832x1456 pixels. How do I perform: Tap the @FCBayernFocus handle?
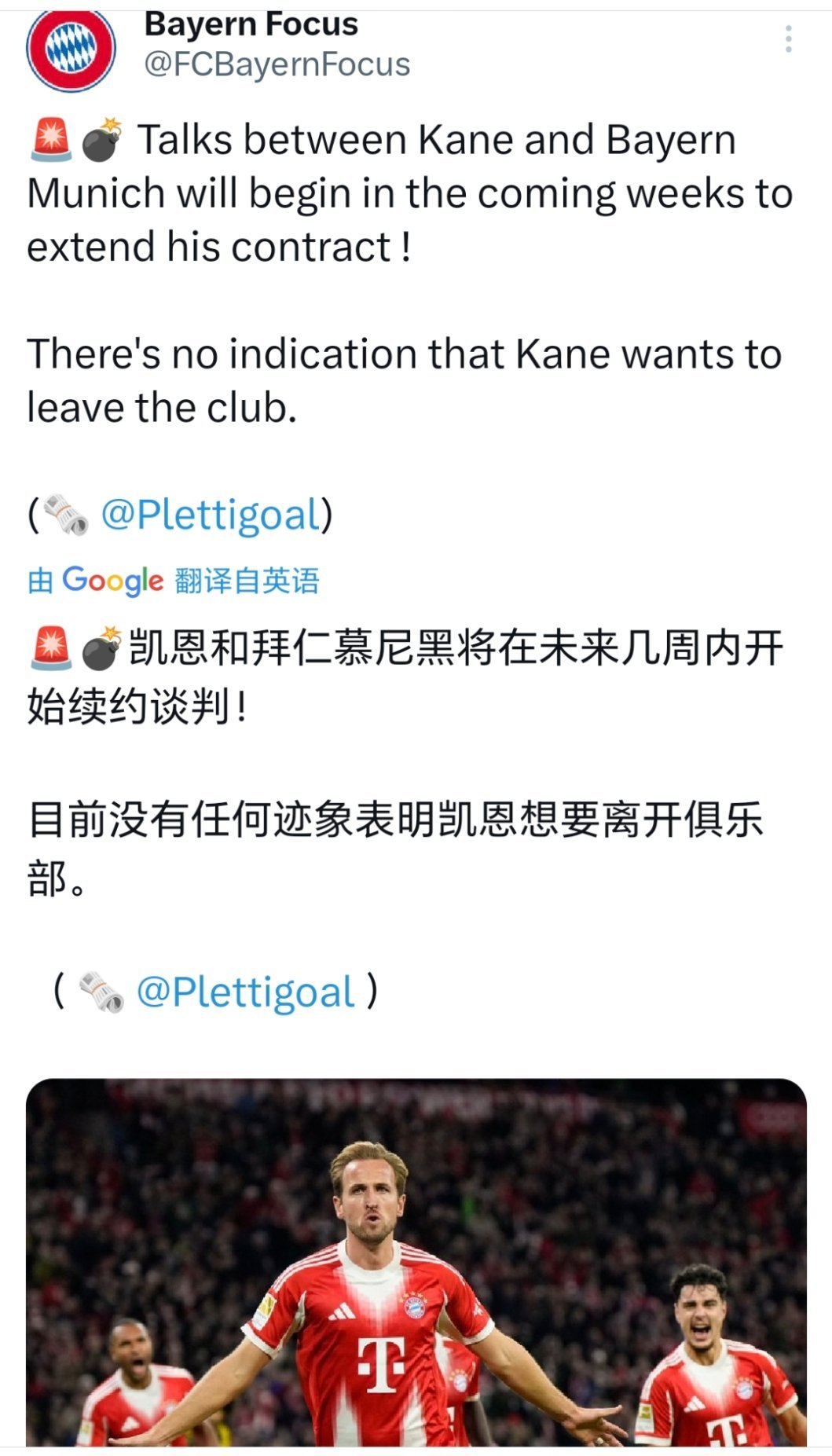tap(277, 65)
